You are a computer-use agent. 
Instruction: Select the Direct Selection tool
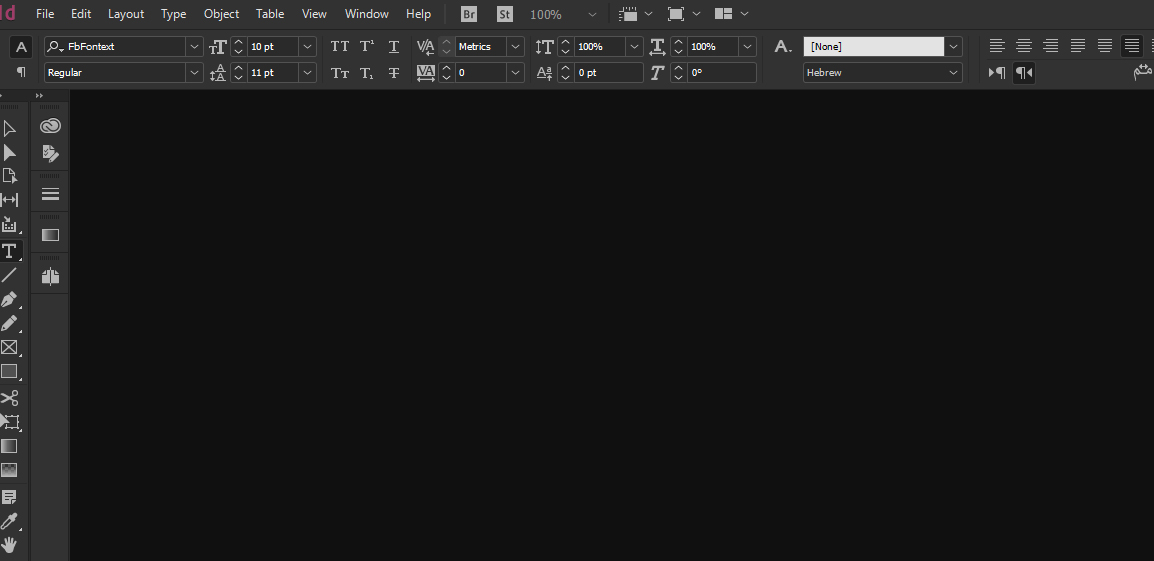[x=10, y=152]
